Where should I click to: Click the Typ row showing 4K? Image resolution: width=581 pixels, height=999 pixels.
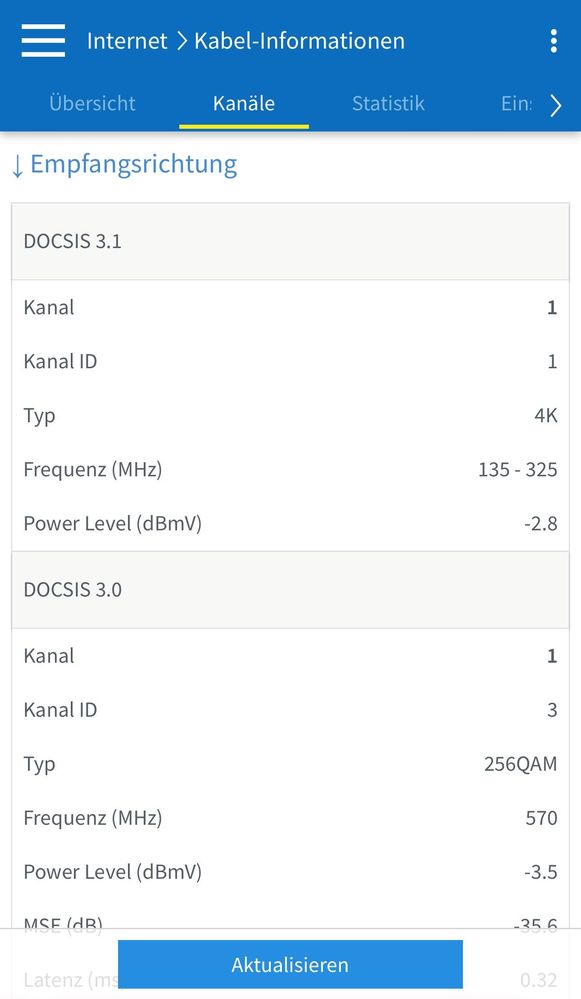(290, 415)
